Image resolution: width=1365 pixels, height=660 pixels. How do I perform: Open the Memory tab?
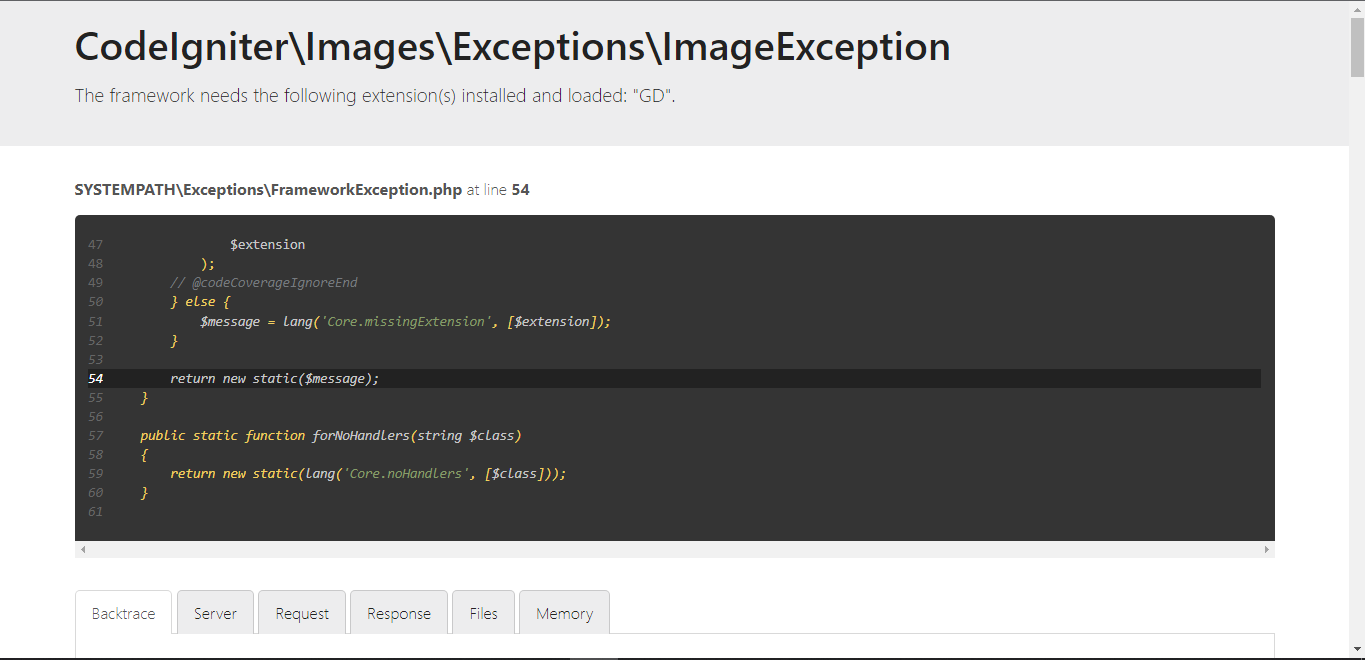tap(564, 613)
